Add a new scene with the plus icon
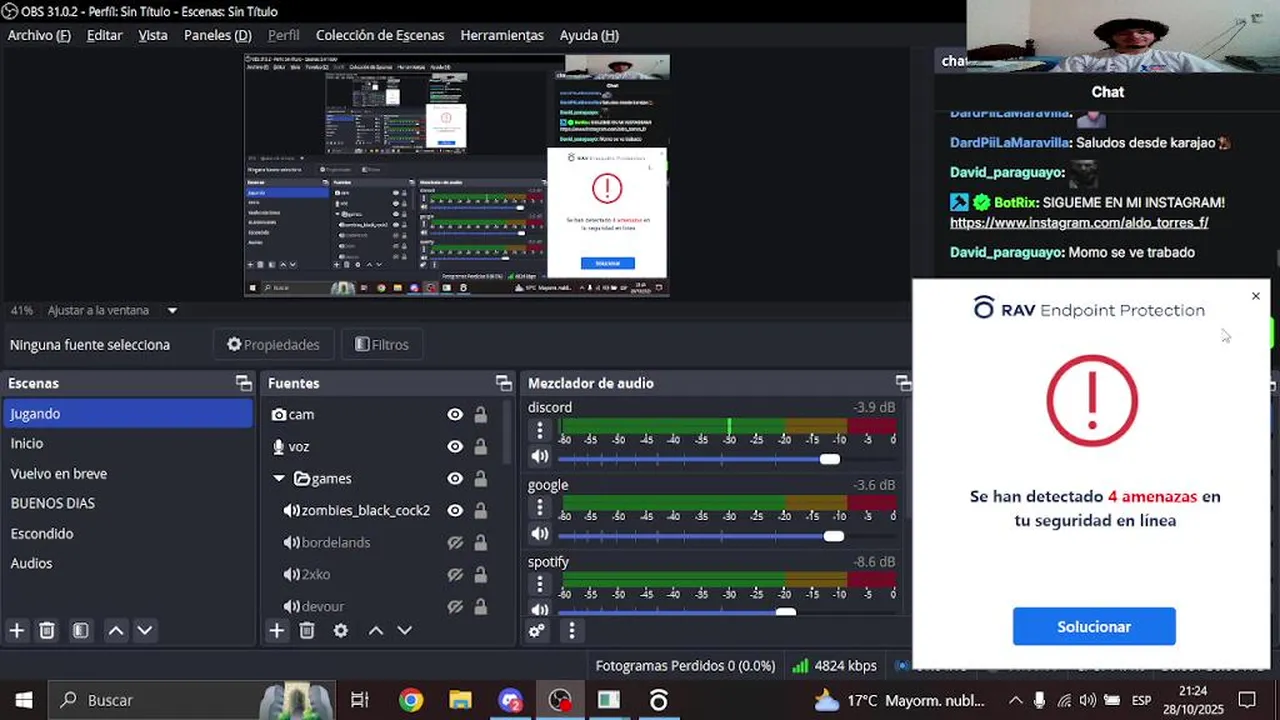 click(17, 630)
